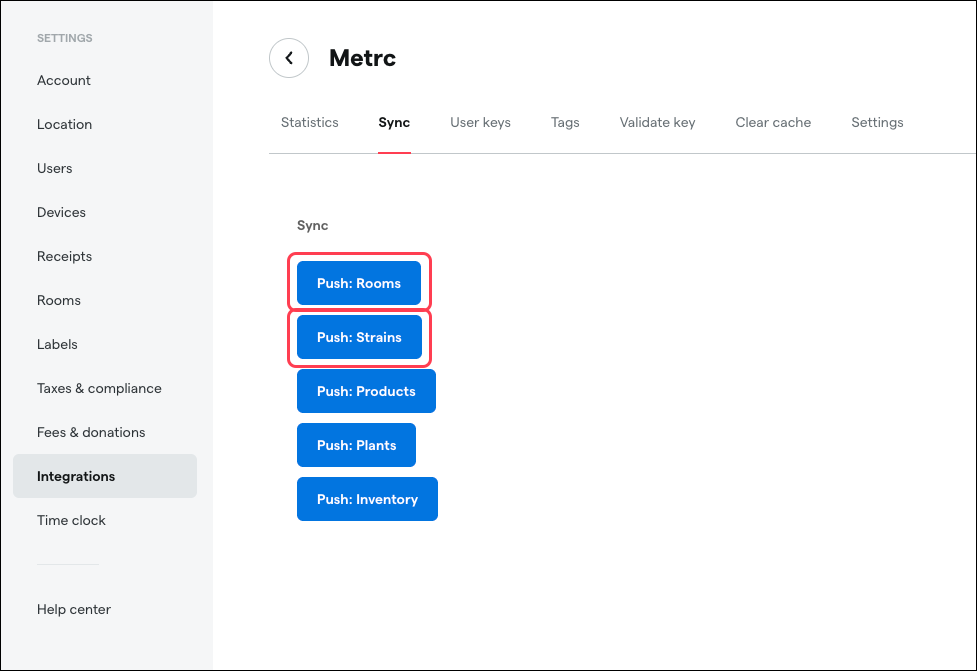Click the back arrow next to Metrc

tap(289, 58)
